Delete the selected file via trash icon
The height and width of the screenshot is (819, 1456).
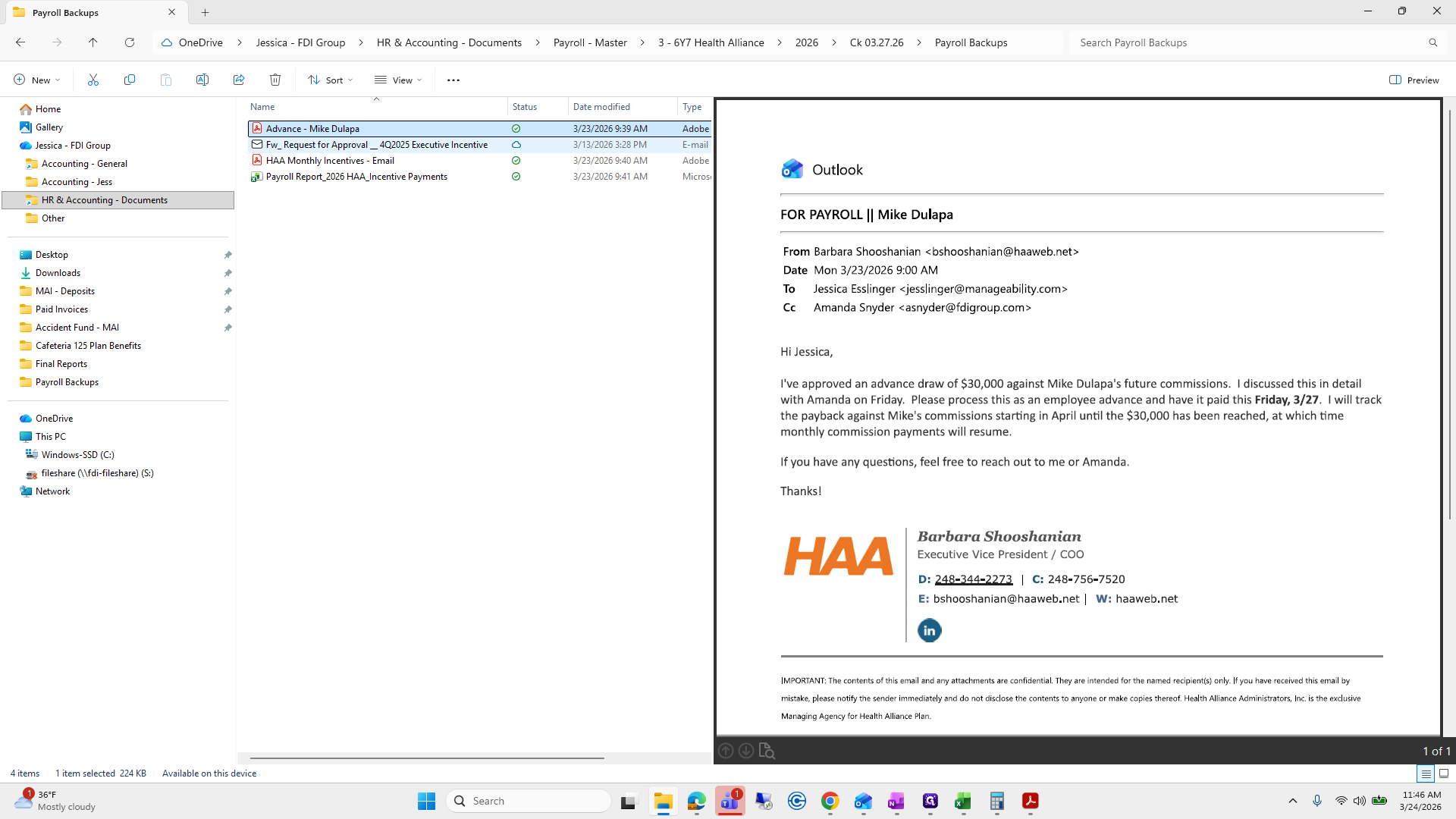tap(275, 80)
